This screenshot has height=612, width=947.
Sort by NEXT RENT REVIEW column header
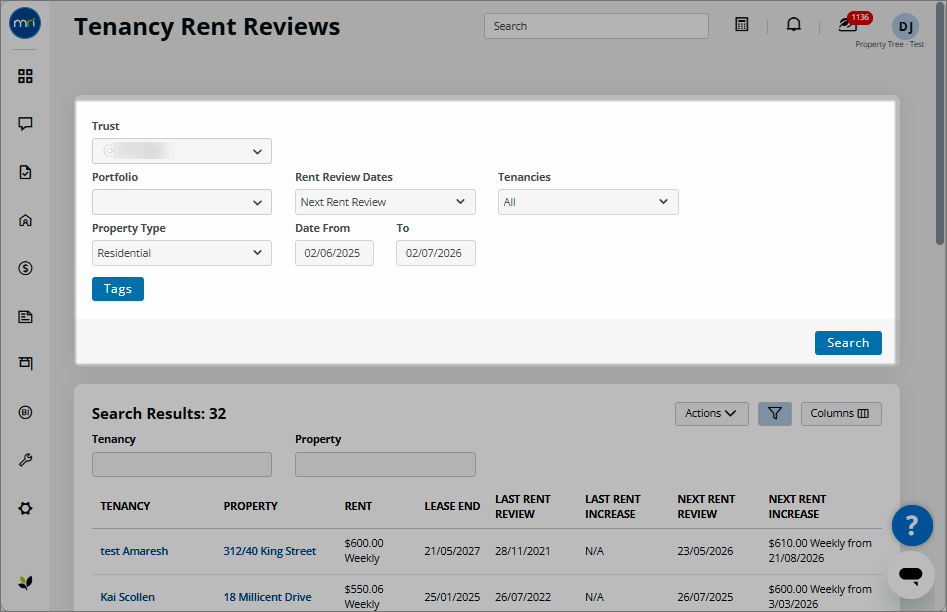click(706, 506)
